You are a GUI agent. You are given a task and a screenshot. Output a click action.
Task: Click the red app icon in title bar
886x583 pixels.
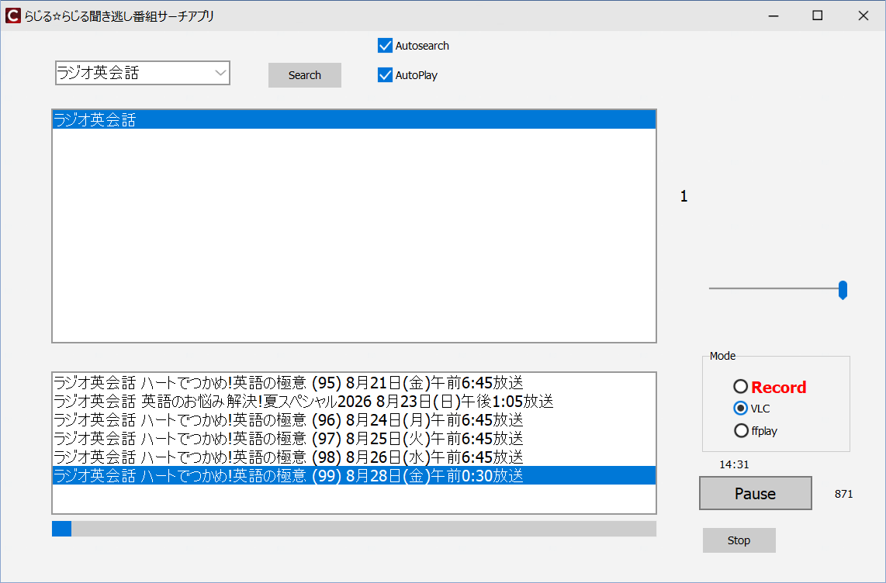coord(12,16)
